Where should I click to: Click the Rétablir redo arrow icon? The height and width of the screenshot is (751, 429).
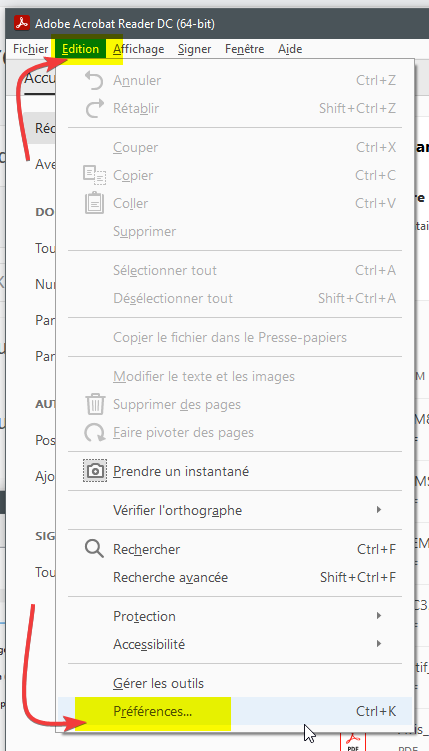95,108
